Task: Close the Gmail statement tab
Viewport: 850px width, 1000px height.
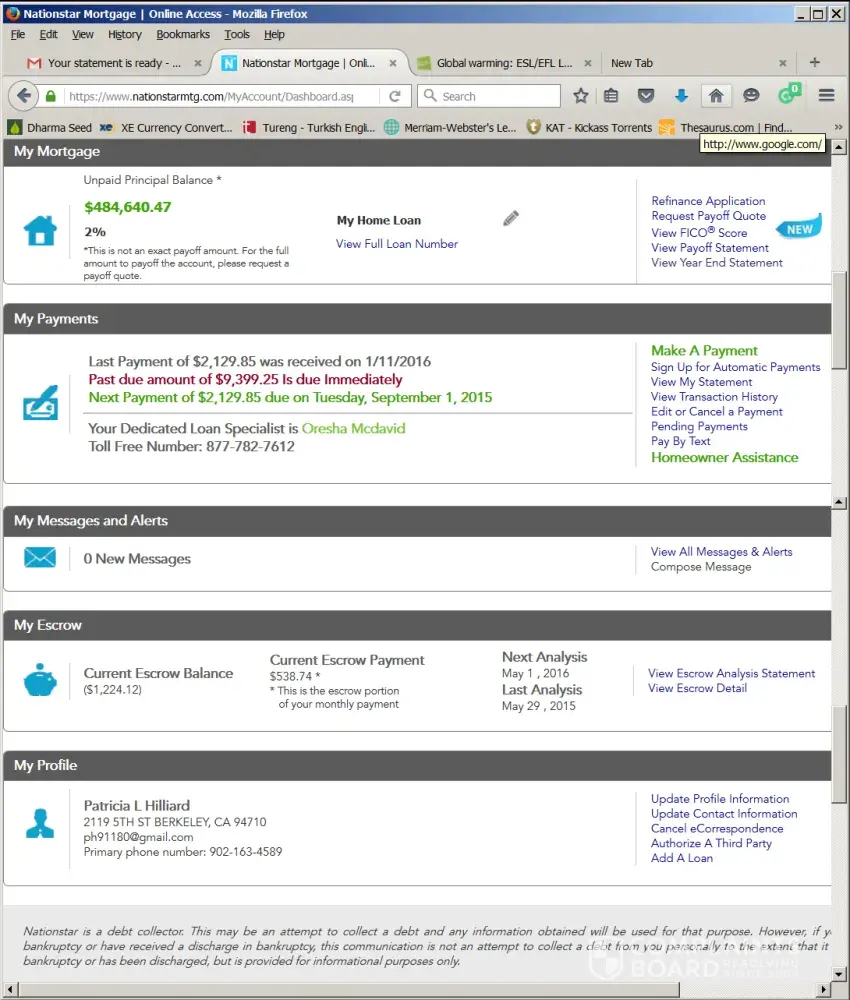Action: pos(198,63)
